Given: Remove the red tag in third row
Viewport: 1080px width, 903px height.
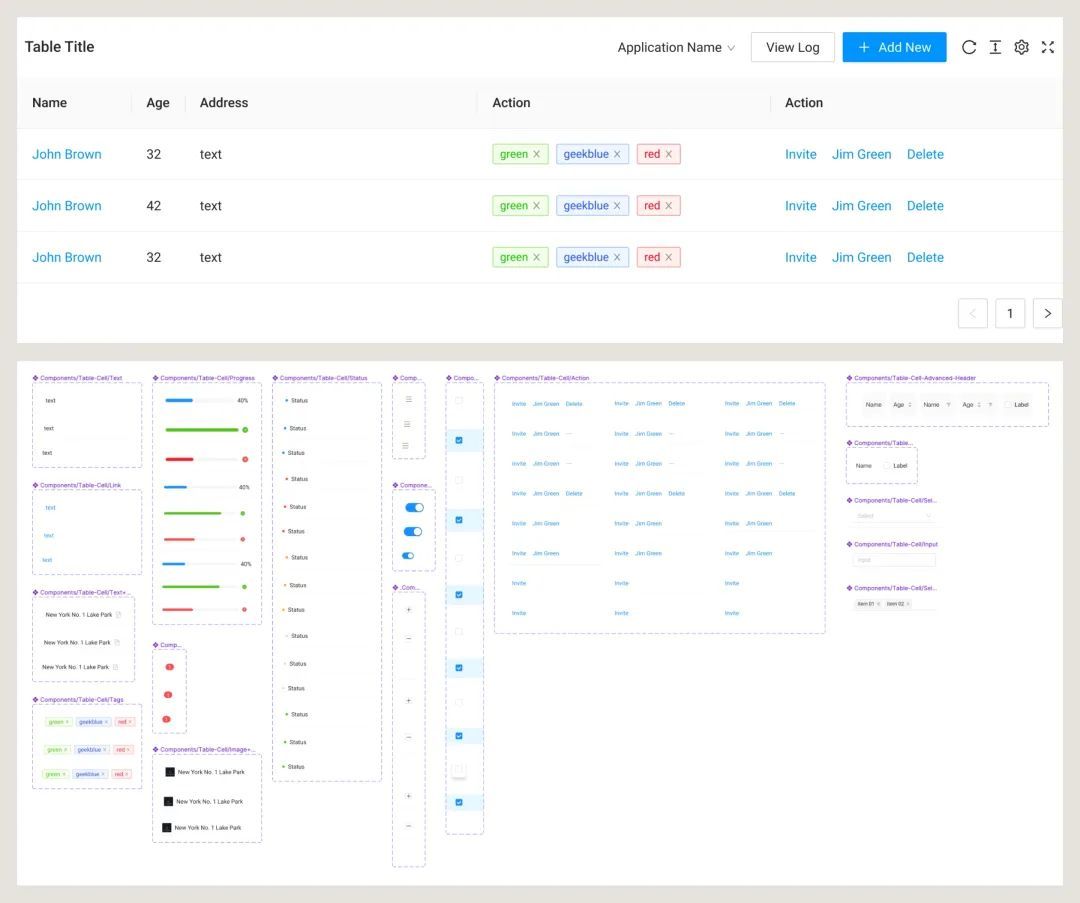Looking at the screenshot, I should (669, 258).
